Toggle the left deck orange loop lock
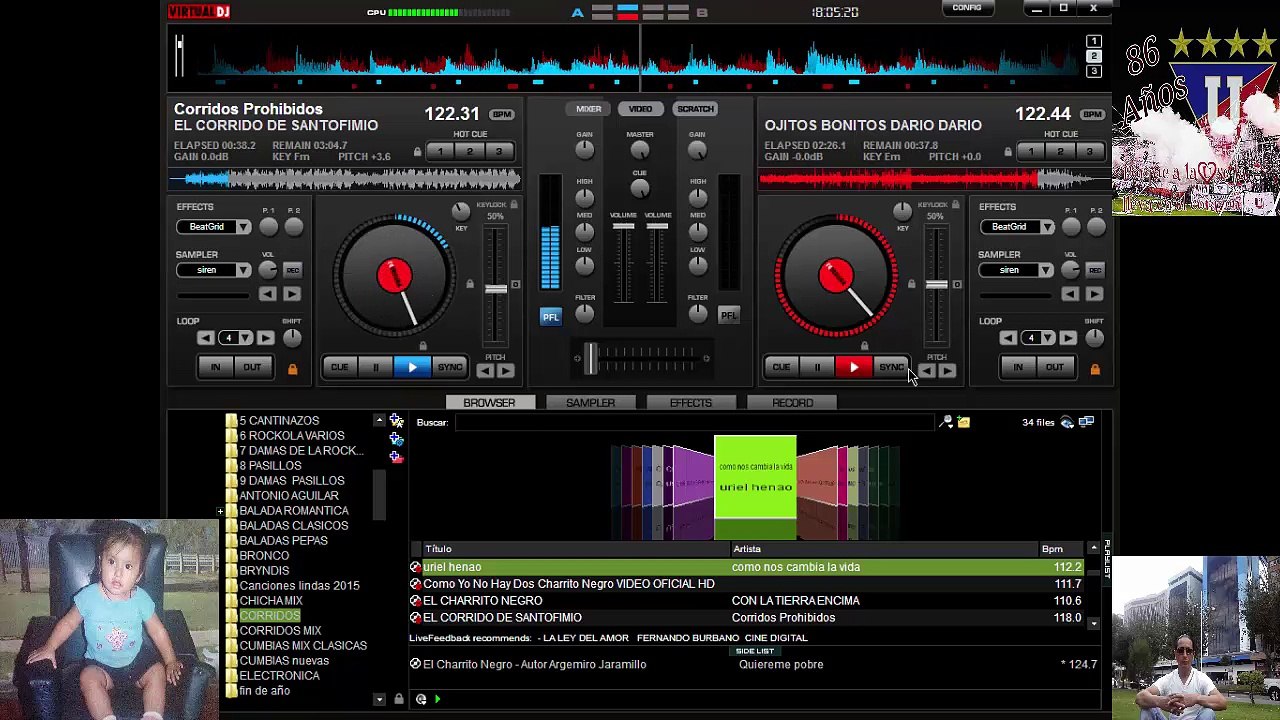Viewport: 1280px width, 720px height. point(292,369)
